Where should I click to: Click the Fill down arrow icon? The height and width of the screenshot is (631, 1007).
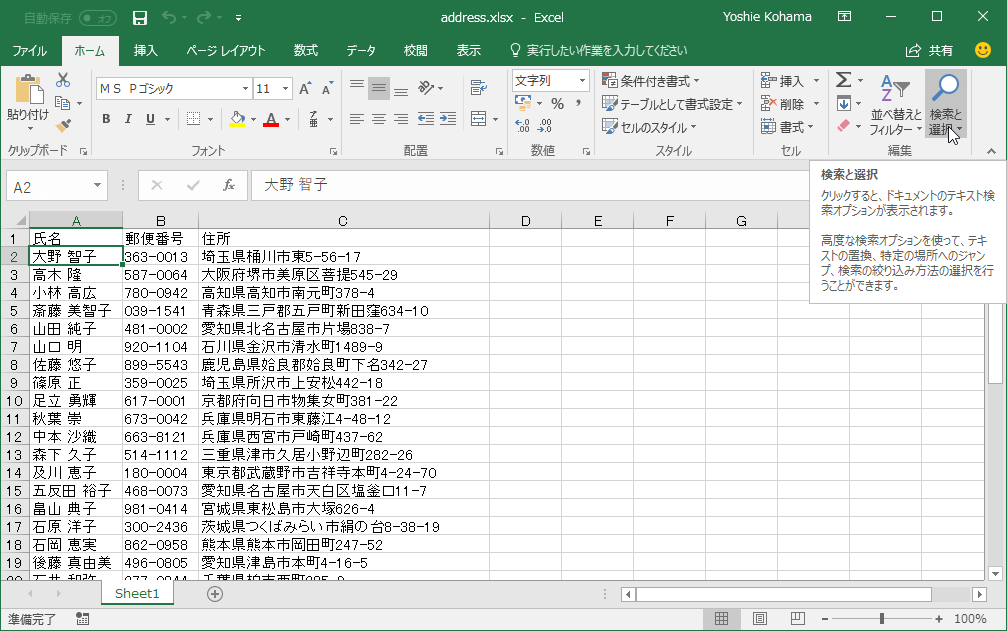point(843,103)
